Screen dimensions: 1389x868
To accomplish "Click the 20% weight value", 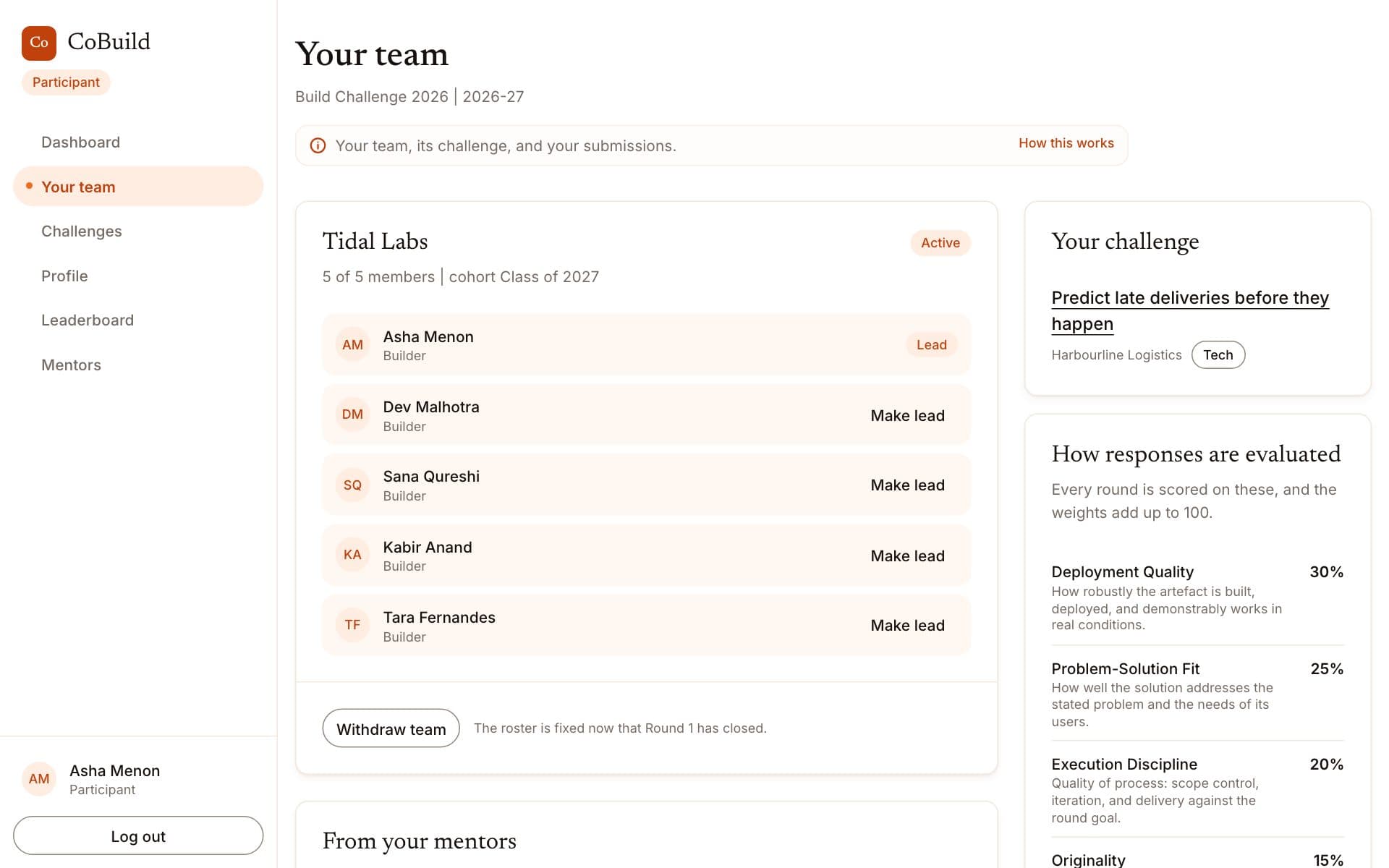I will click(1326, 765).
